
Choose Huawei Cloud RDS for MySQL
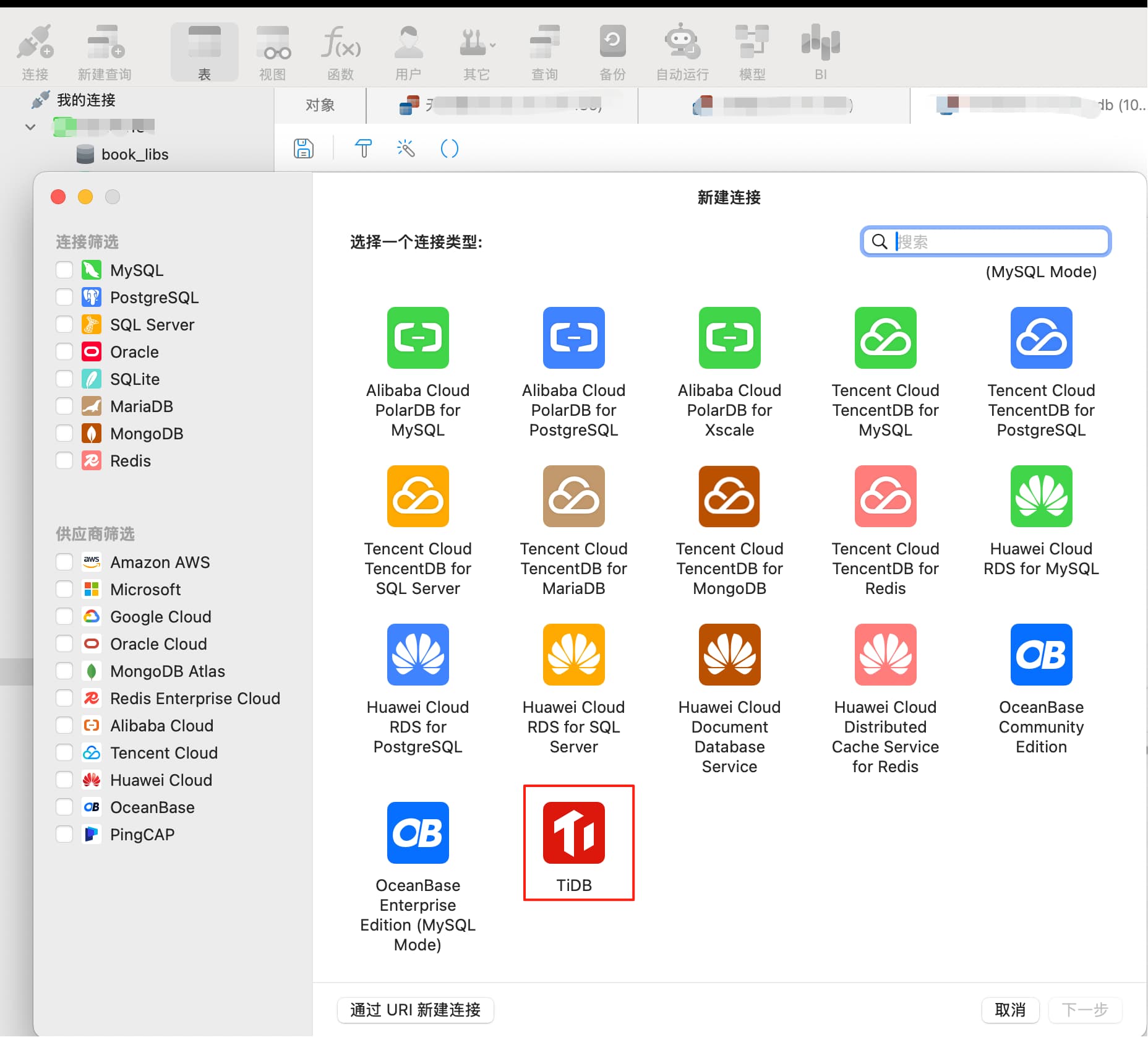click(x=1042, y=496)
